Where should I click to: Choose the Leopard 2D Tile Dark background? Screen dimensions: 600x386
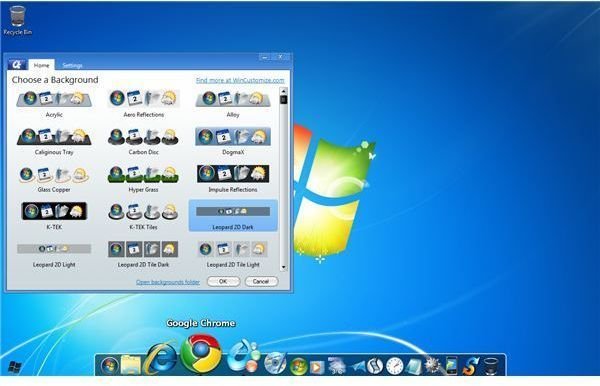(143, 254)
